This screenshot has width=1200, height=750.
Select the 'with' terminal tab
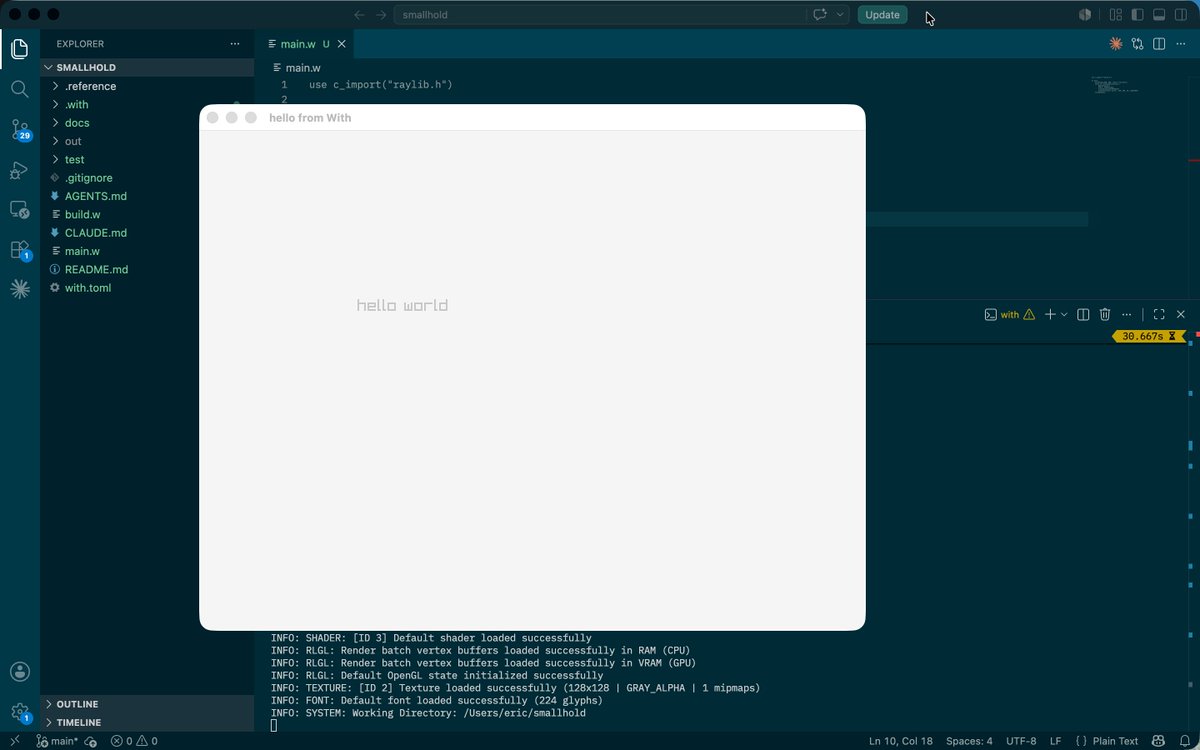click(1008, 314)
